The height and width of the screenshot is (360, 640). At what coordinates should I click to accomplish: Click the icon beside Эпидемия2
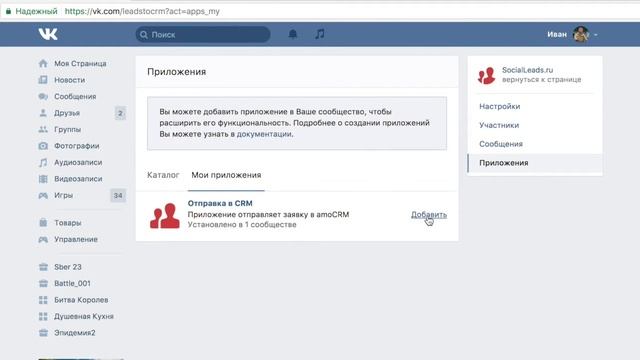43,333
